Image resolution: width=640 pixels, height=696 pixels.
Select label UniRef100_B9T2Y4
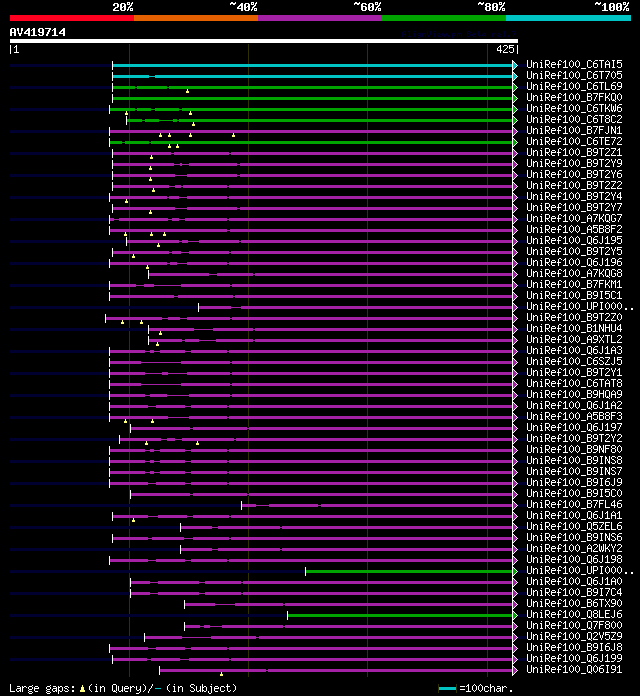574,196
